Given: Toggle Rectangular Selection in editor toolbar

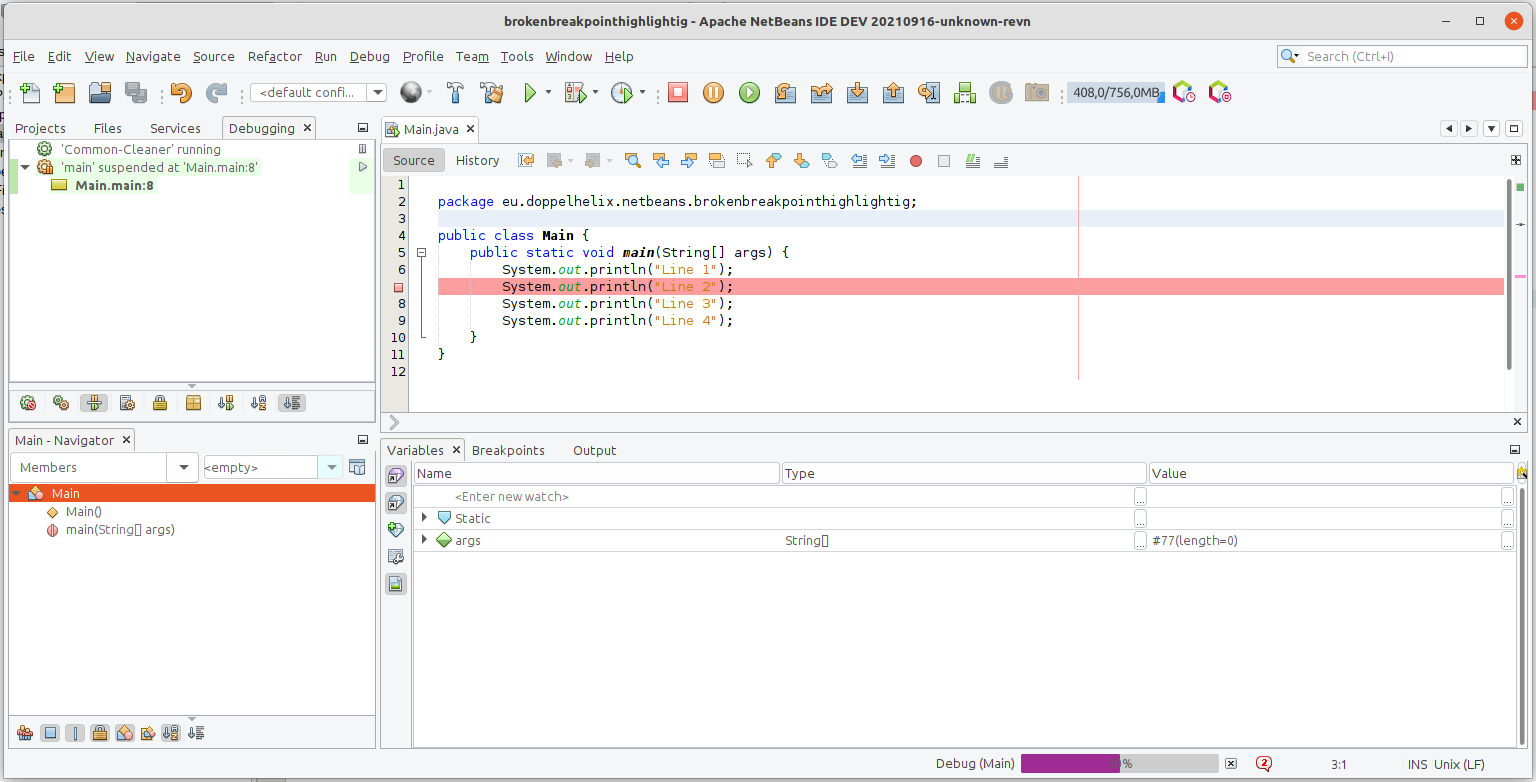Looking at the screenshot, I should point(744,160).
